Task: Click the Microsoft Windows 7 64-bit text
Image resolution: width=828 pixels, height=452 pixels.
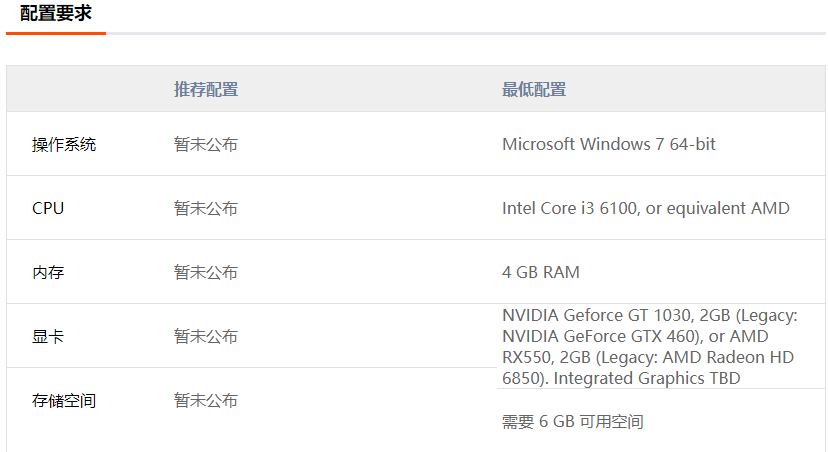Action: 609,144
